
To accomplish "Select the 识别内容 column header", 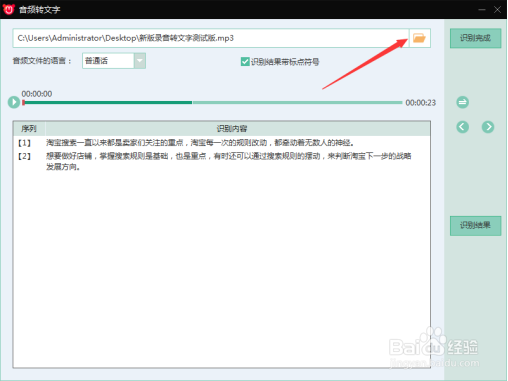I will pyautogui.click(x=237, y=129).
